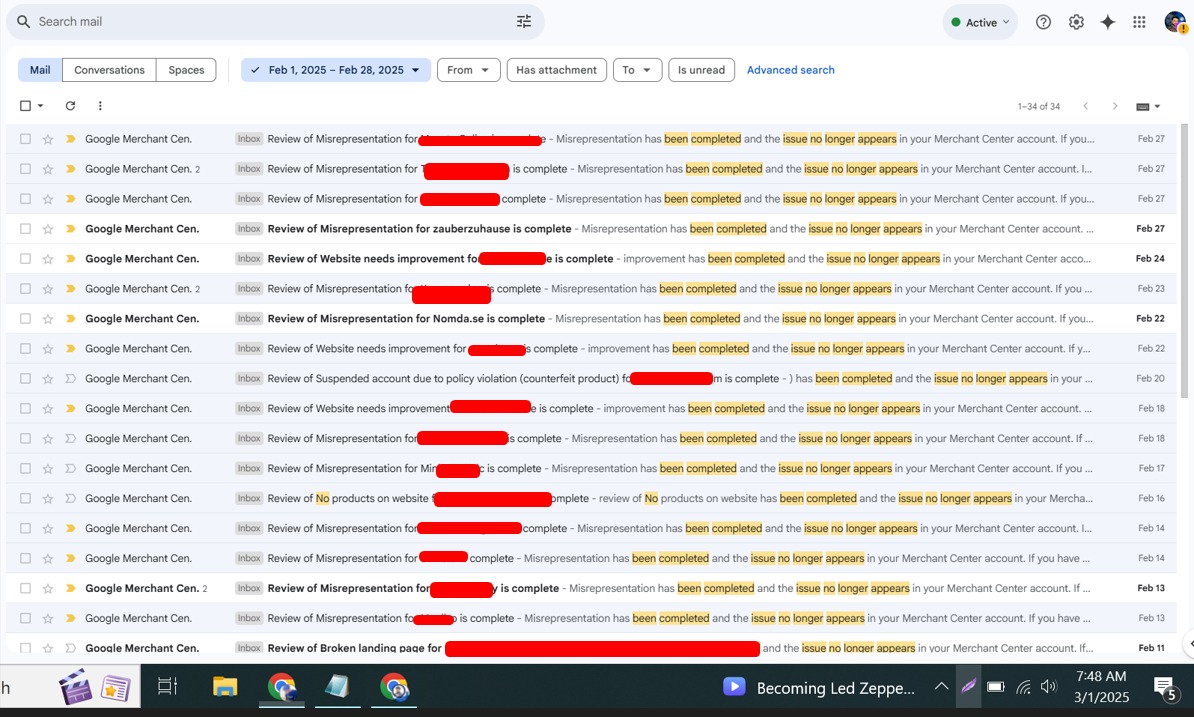This screenshot has width=1194, height=717.
Task: Select checkbox for Broken landing page email
Action: pyautogui.click(x=25, y=648)
